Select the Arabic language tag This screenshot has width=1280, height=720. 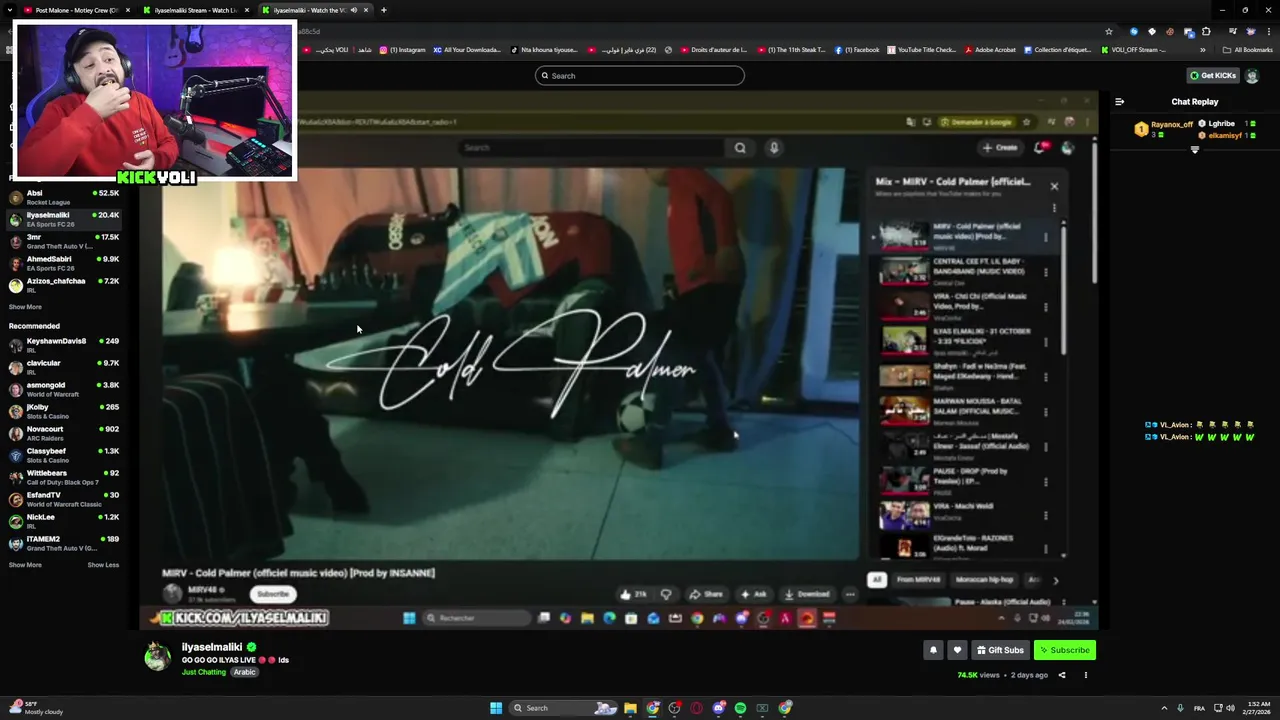[245, 672]
